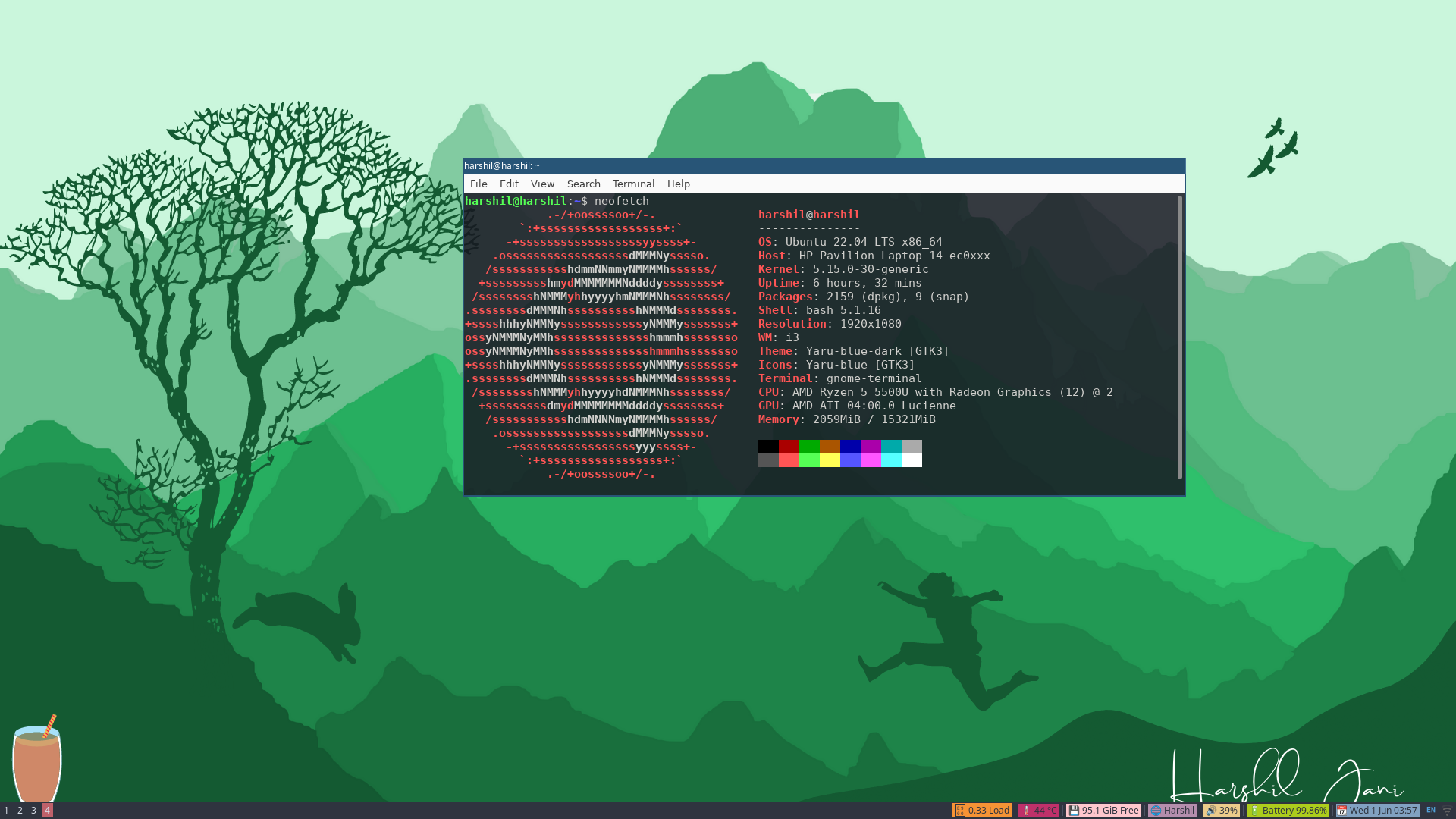Click the terminal window scrollbar
Viewport: 1456px width, 819px height.
point(1179,341)
